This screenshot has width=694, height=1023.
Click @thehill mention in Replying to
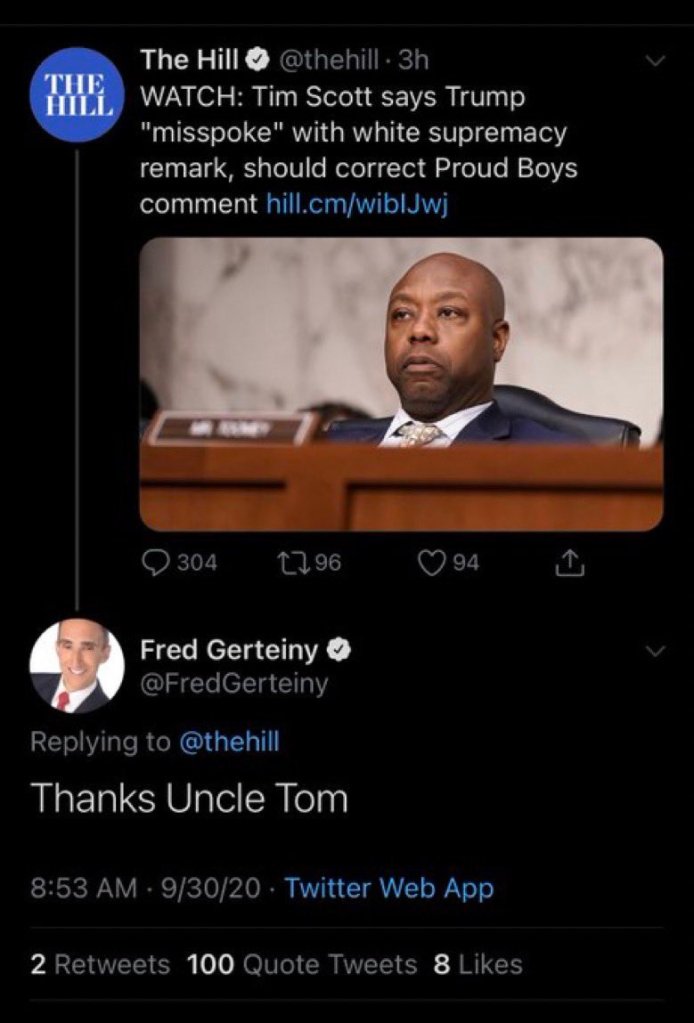[228, 741]
